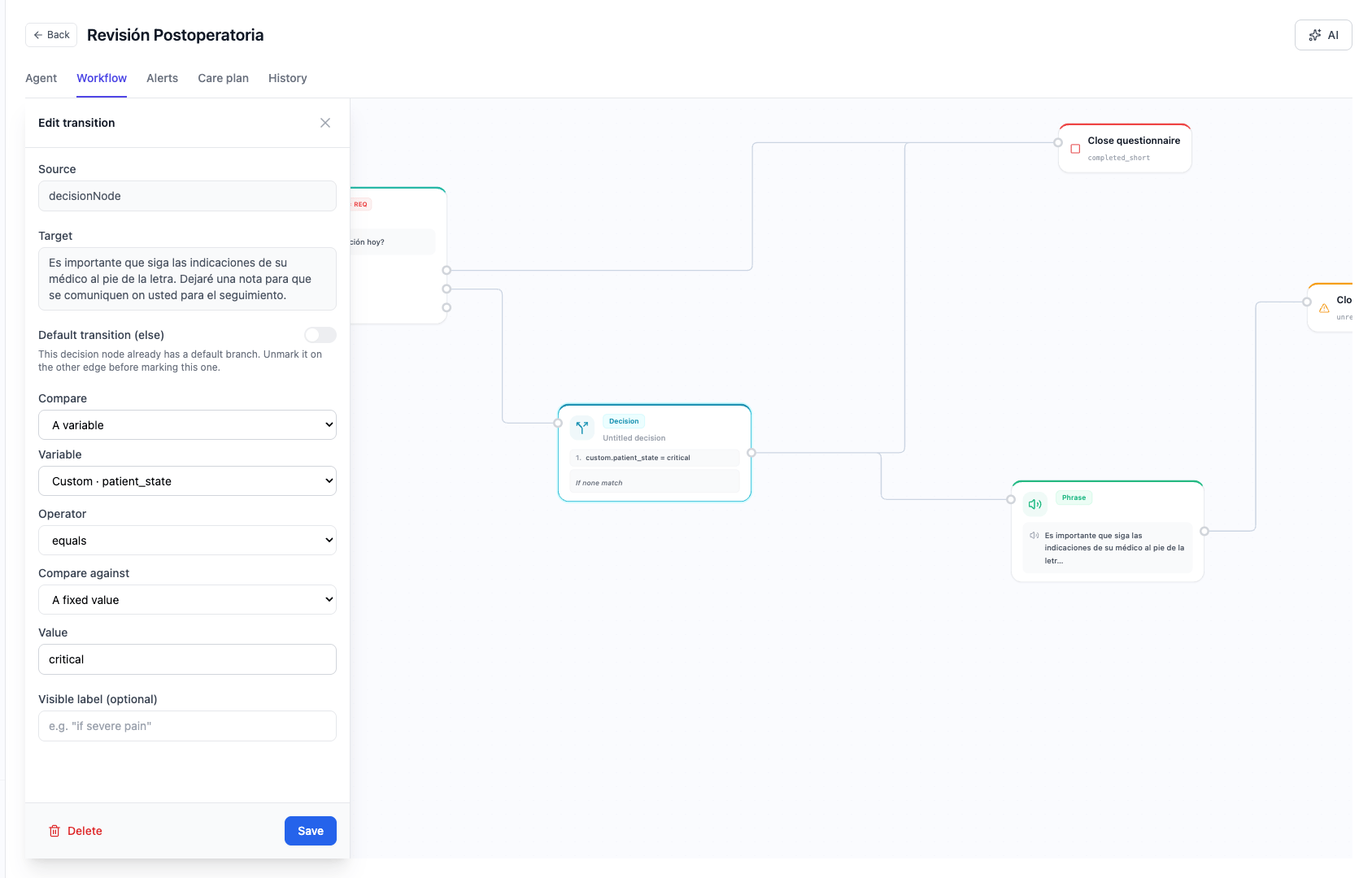
Task: Toggle Default transition (else) switch
Action: click(x=320, y=335)
